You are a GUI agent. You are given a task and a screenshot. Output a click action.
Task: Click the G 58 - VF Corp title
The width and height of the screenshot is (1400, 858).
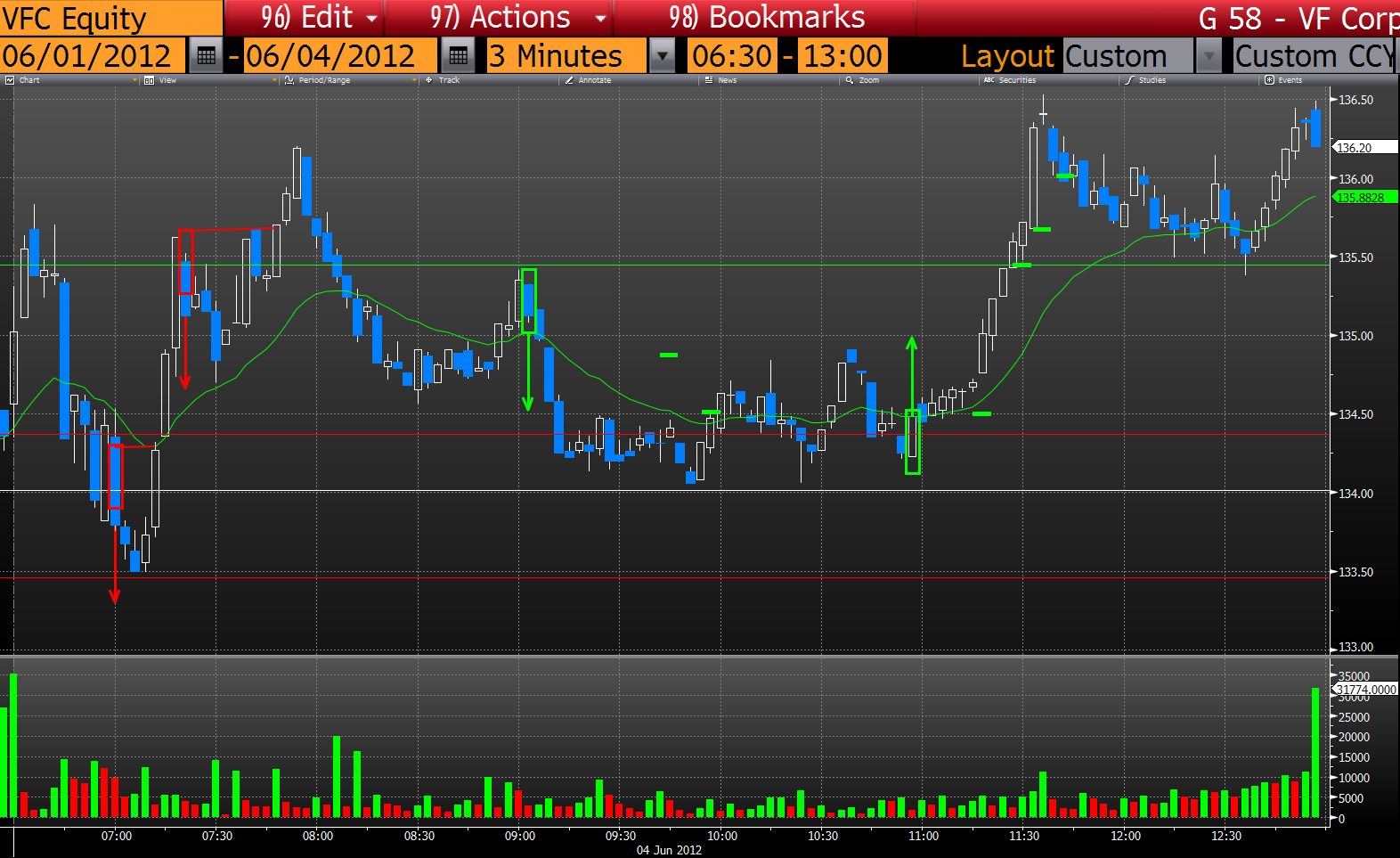(1298, 18)
